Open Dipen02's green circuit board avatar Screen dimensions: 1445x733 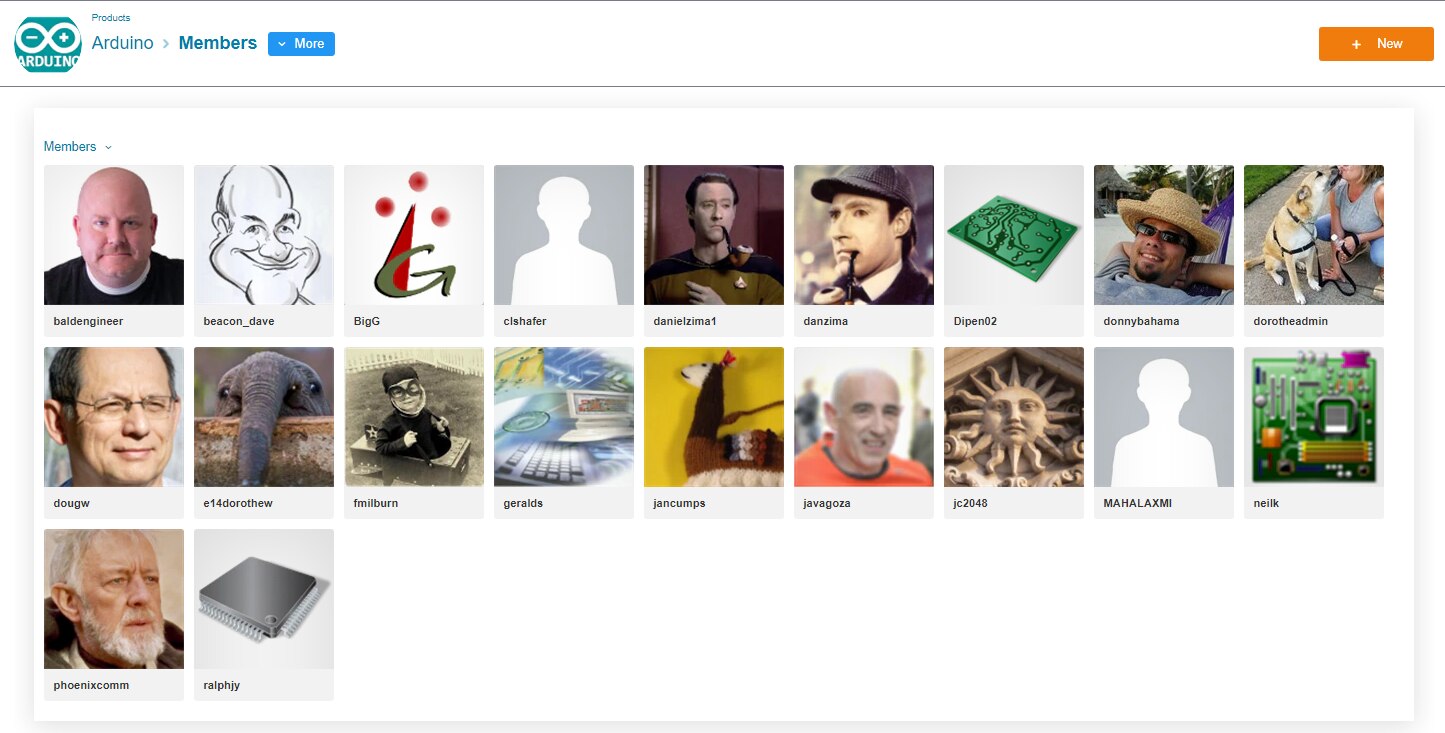click(1014, 235)
